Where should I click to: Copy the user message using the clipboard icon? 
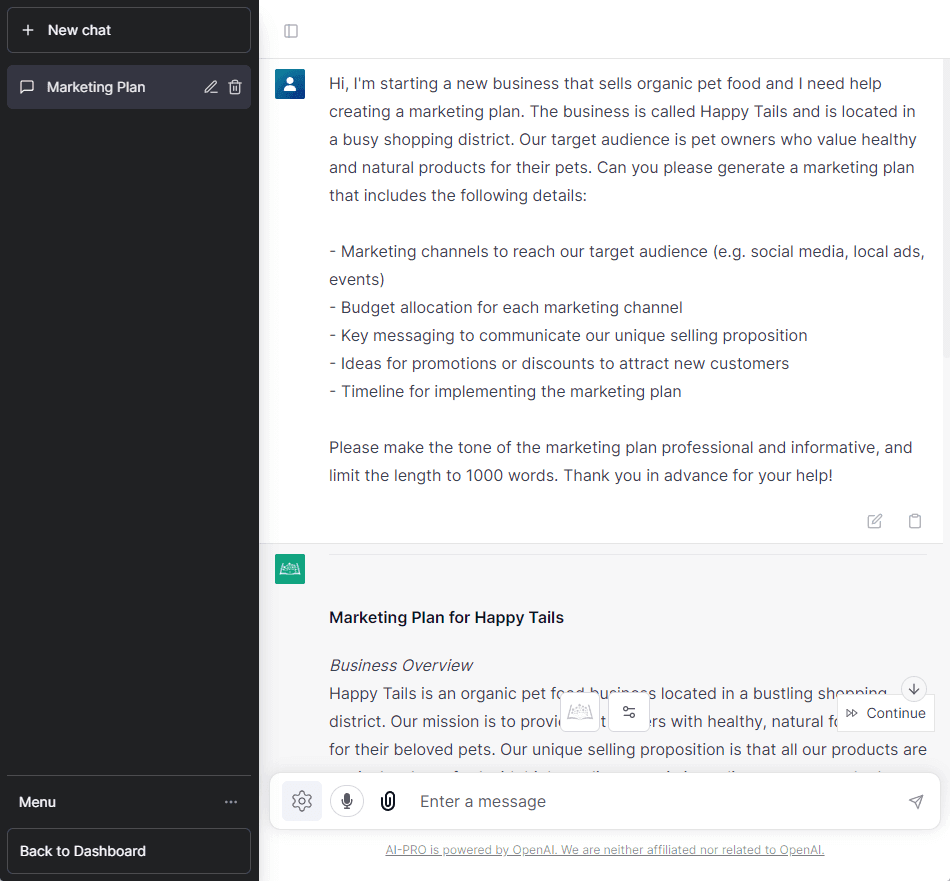tap(914, 521)
